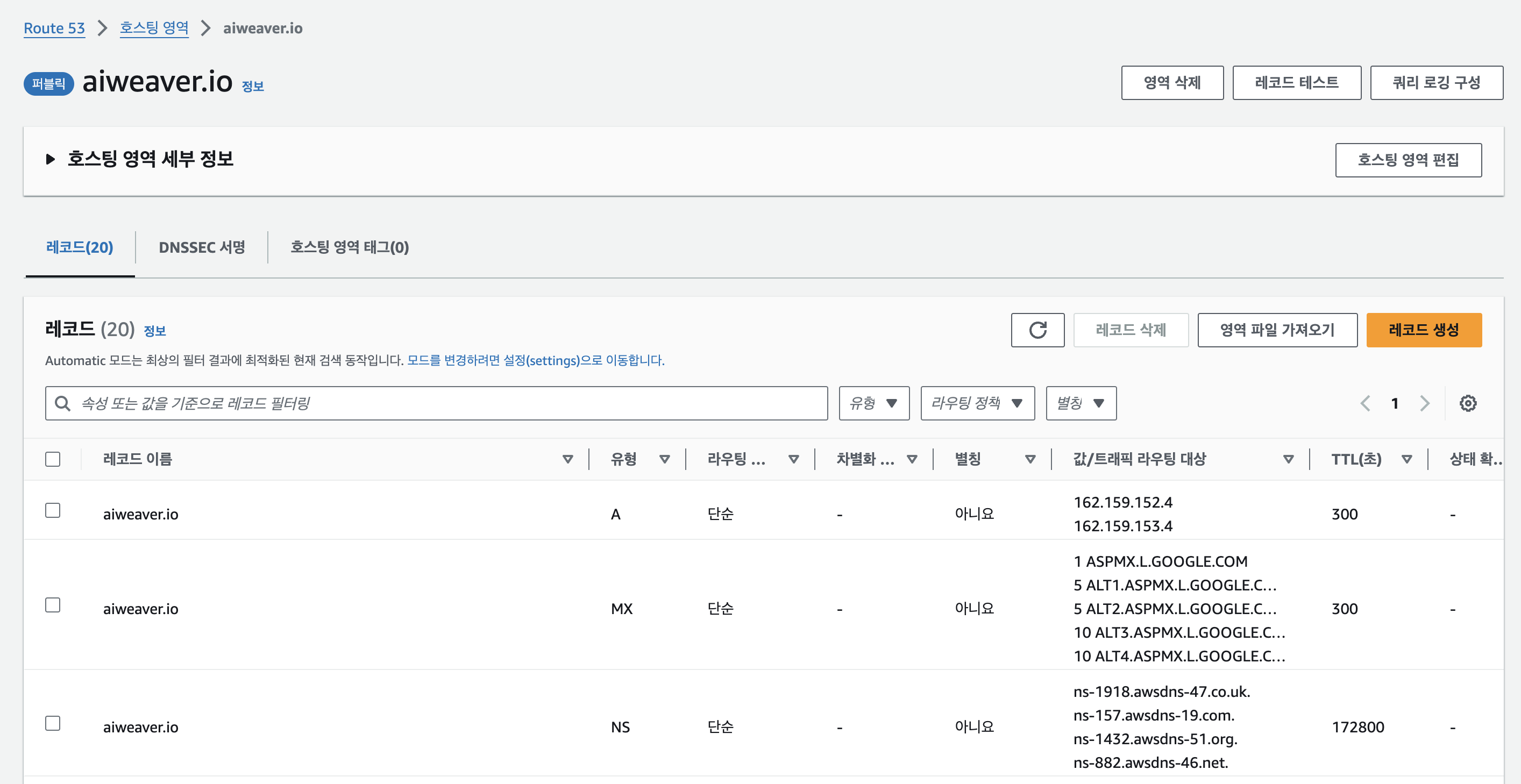Click the aiweaver.io name in MX row
Image resolution: width=1521 pixels, height=784 pixels.
(140, 609)
